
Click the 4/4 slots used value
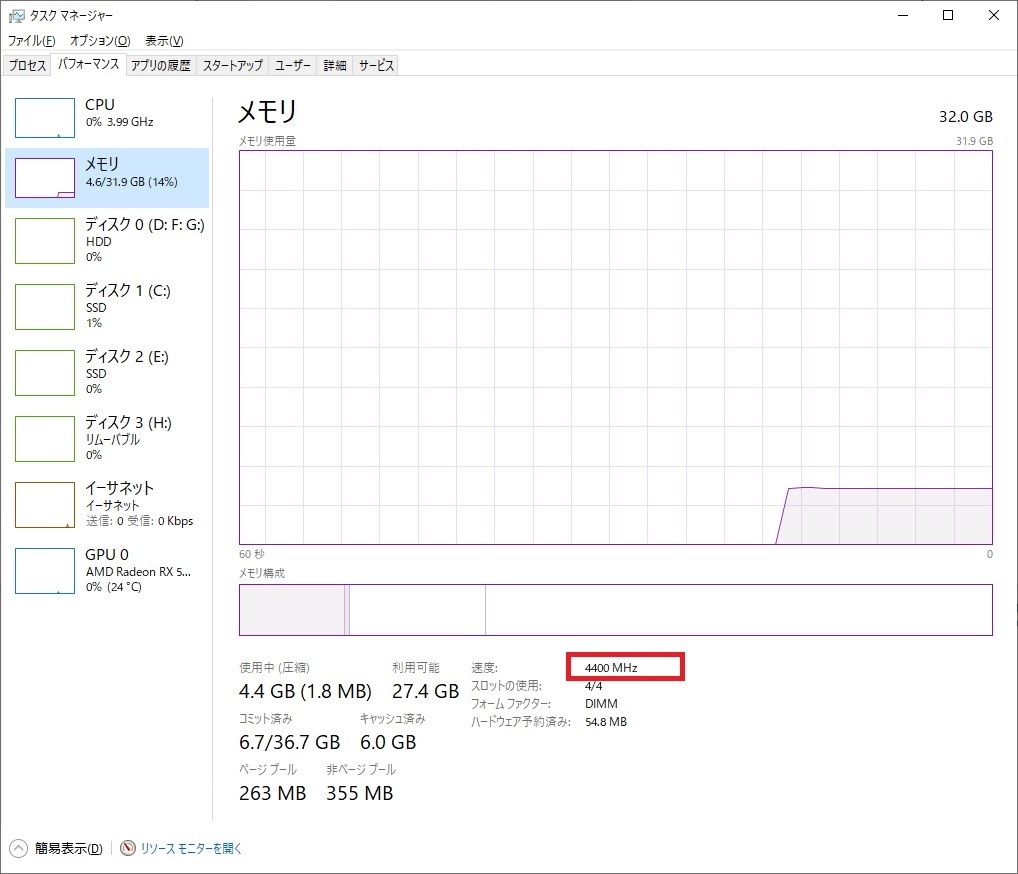593,686
